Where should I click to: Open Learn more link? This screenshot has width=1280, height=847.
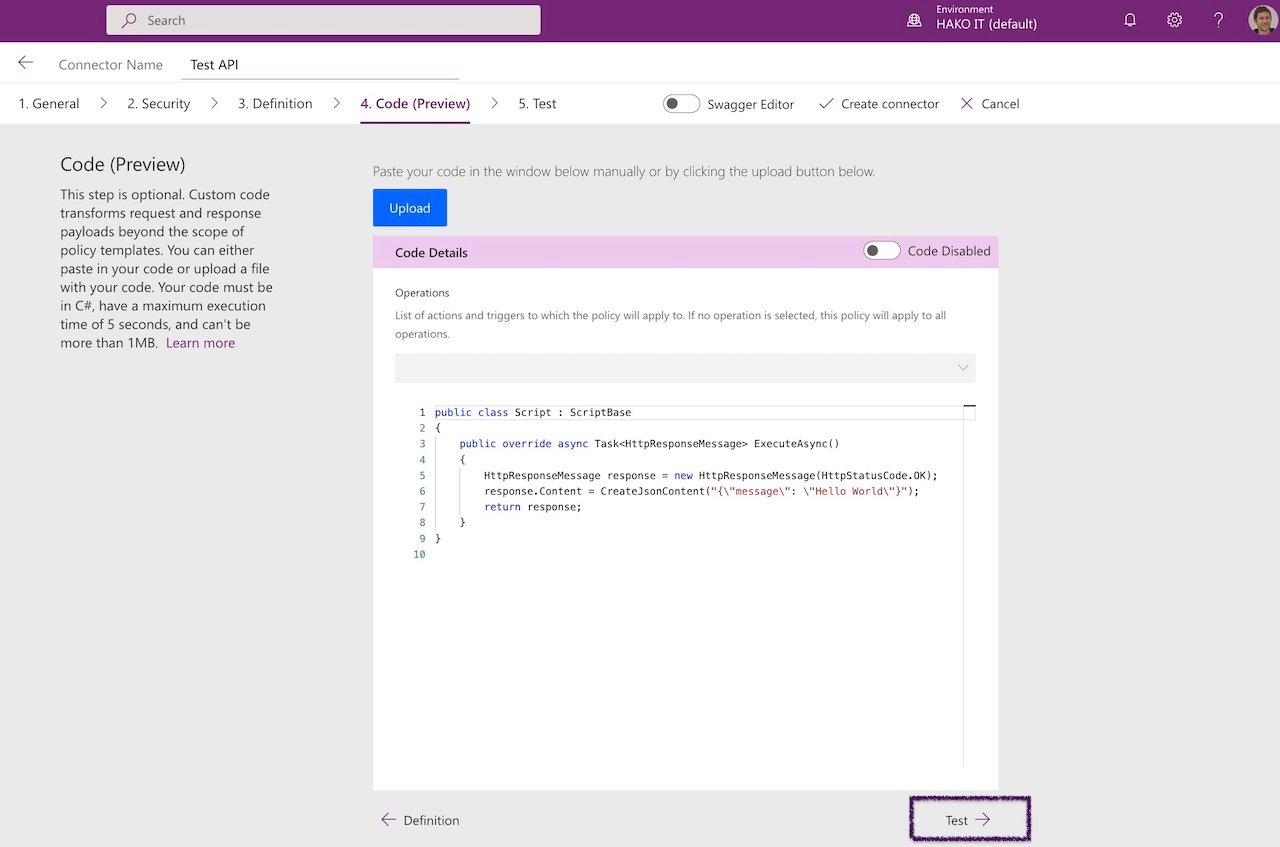200,343
